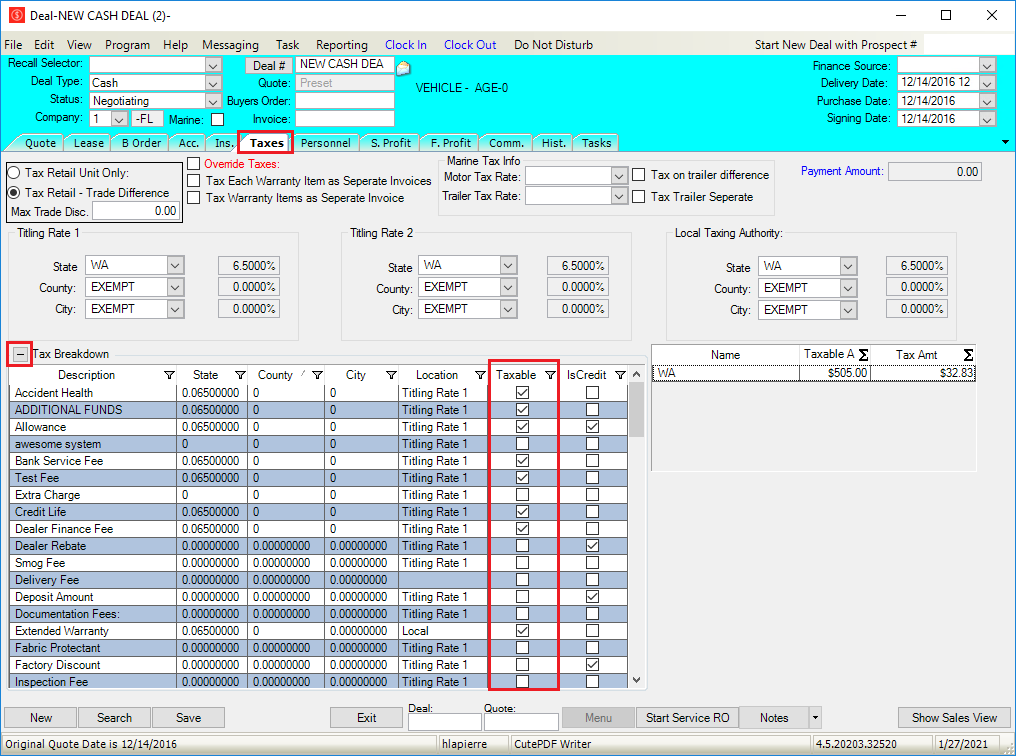
Task: Select Tax Retail - Trade Difference option
Action: point(14,192)
